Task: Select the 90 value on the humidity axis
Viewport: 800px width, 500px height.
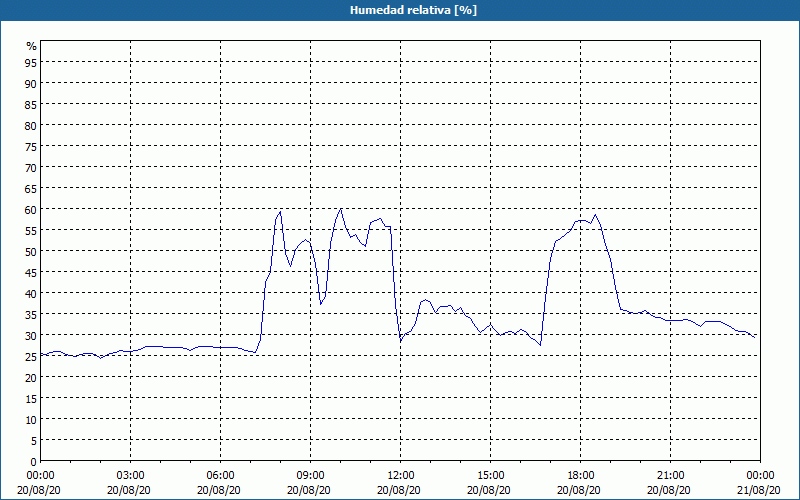Action: (31, 83)
